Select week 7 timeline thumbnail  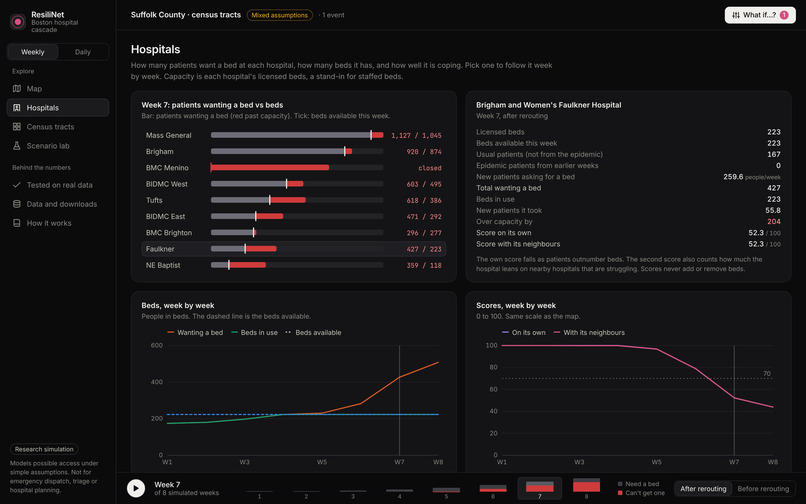pos(540,489)
